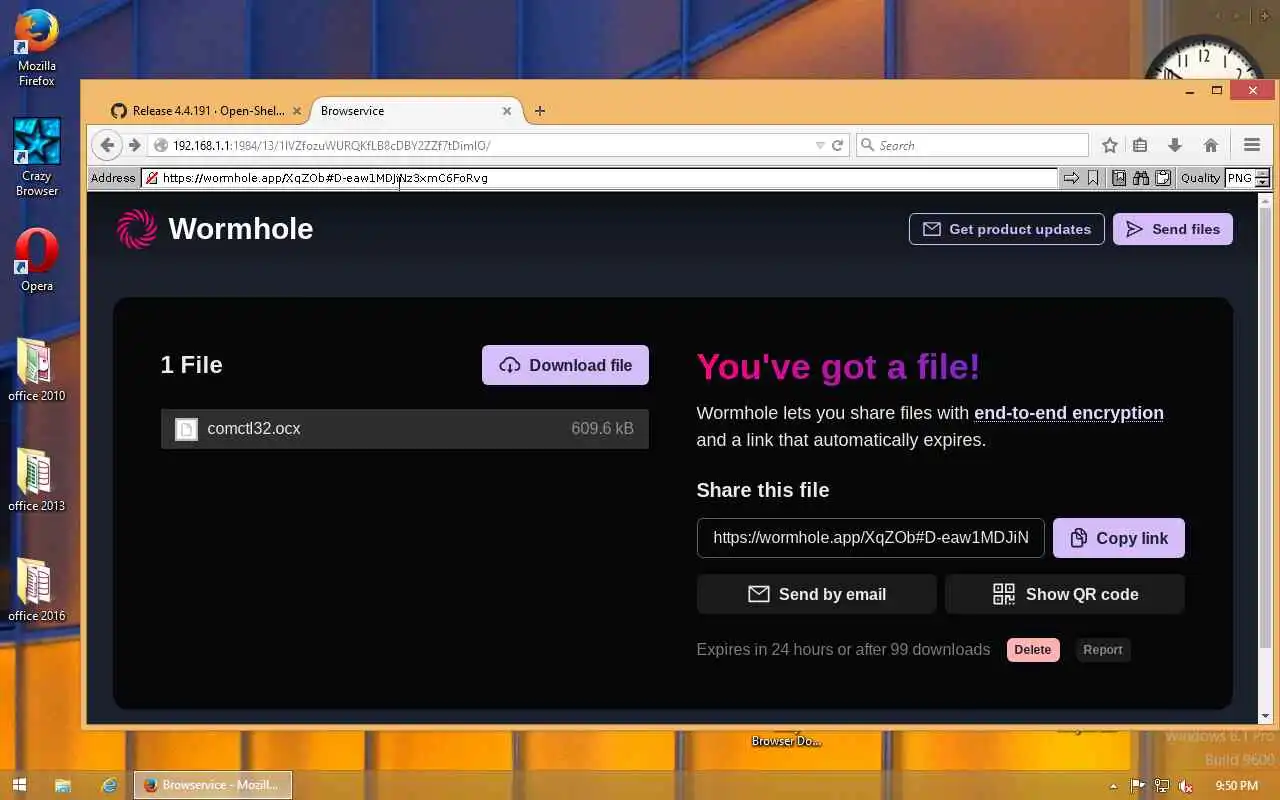Click the pink Delete button
Viewport: 1280px width, 800px height.
pyautogui.click(x=1033, y=650)
